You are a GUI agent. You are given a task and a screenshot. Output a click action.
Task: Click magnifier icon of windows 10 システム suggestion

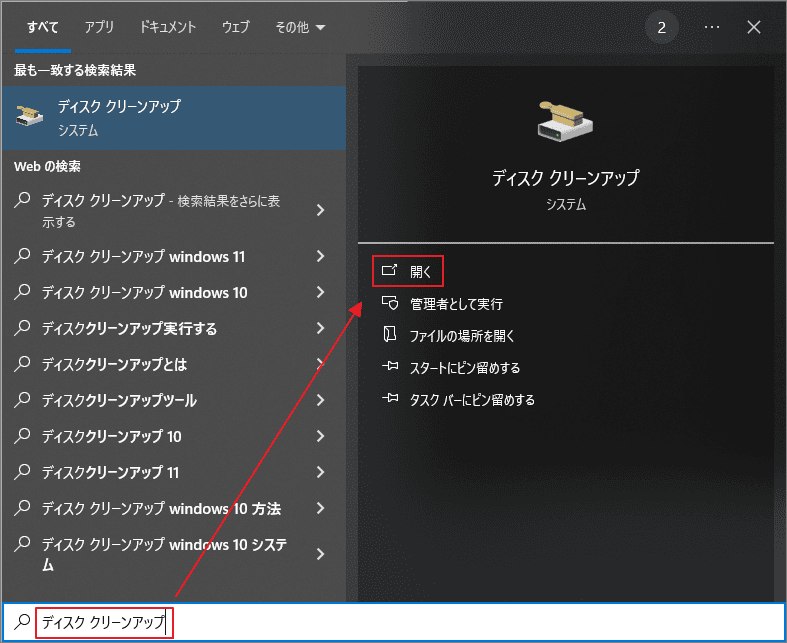coord(22,544)
